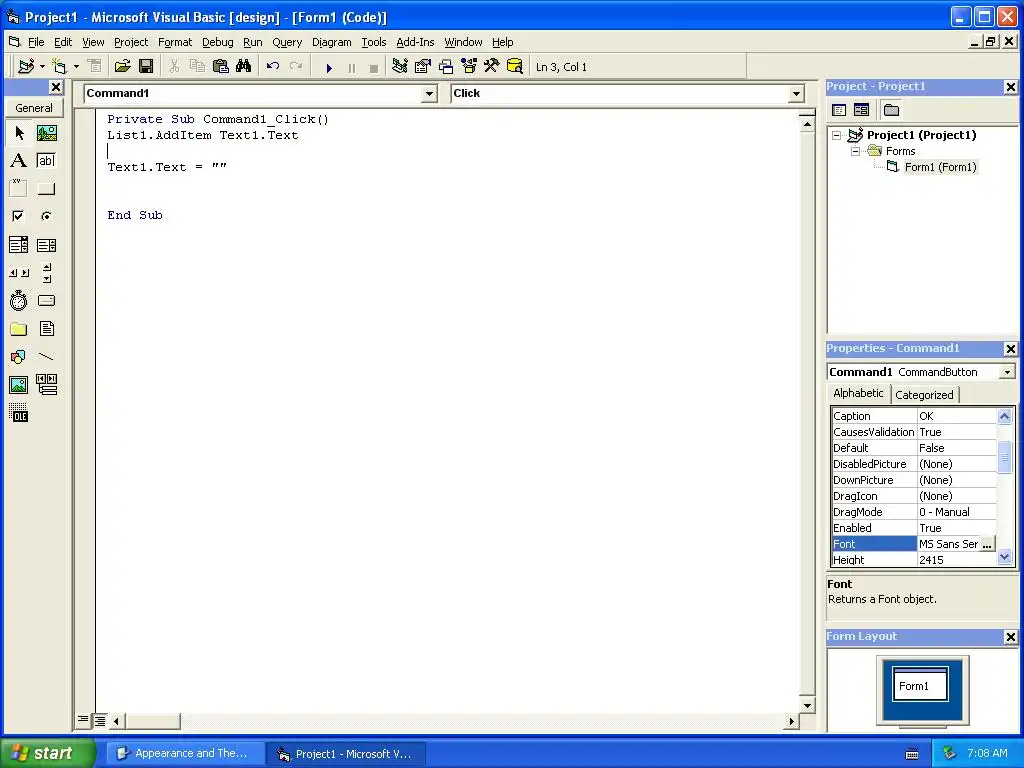The width and height of the screenshot is (1024, 768).
Task: Select the FileListBox control in the toolbox
Action: [x=46, y=328]
